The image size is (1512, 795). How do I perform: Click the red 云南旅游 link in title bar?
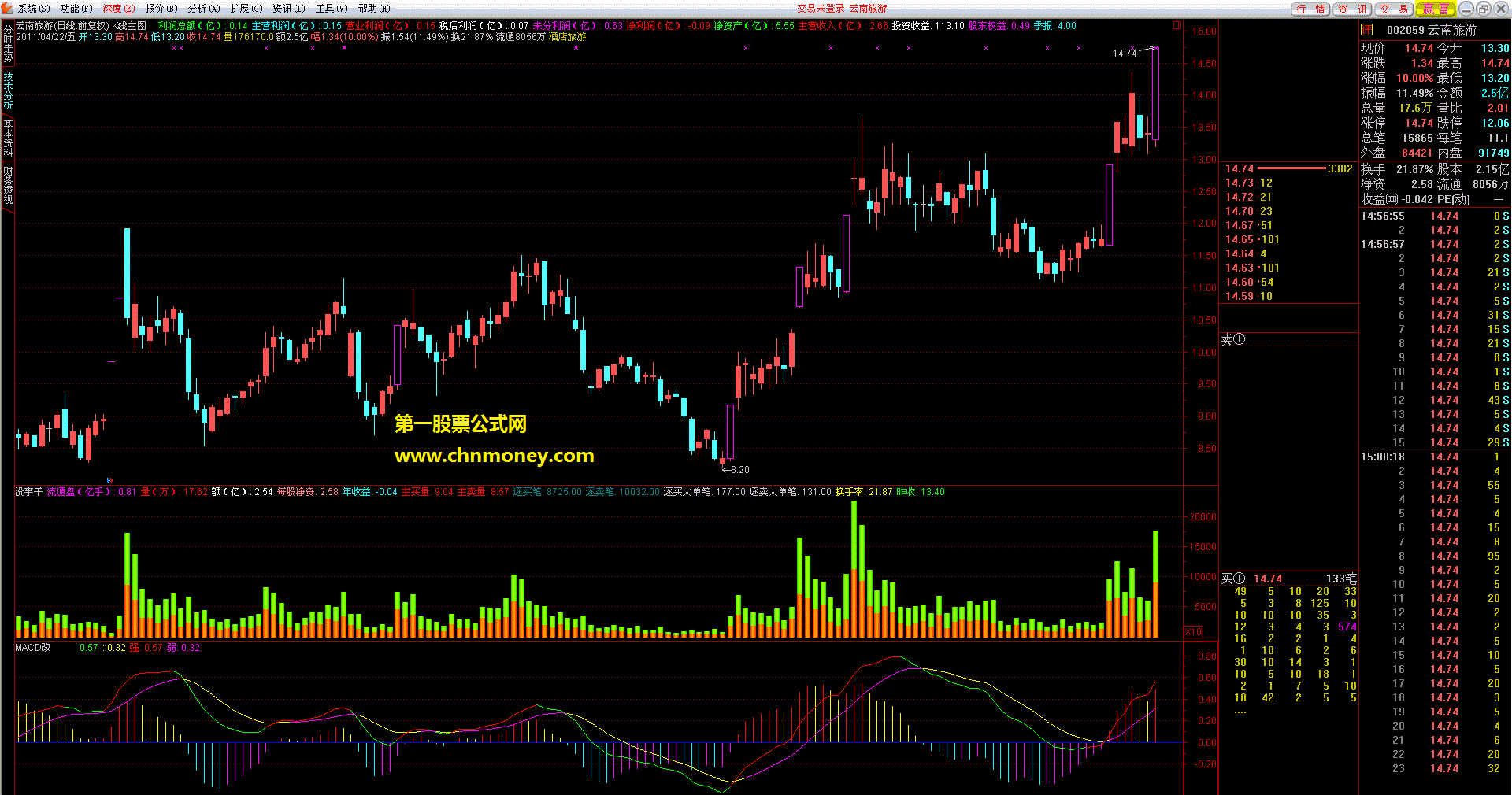click(x=868, y=9)
